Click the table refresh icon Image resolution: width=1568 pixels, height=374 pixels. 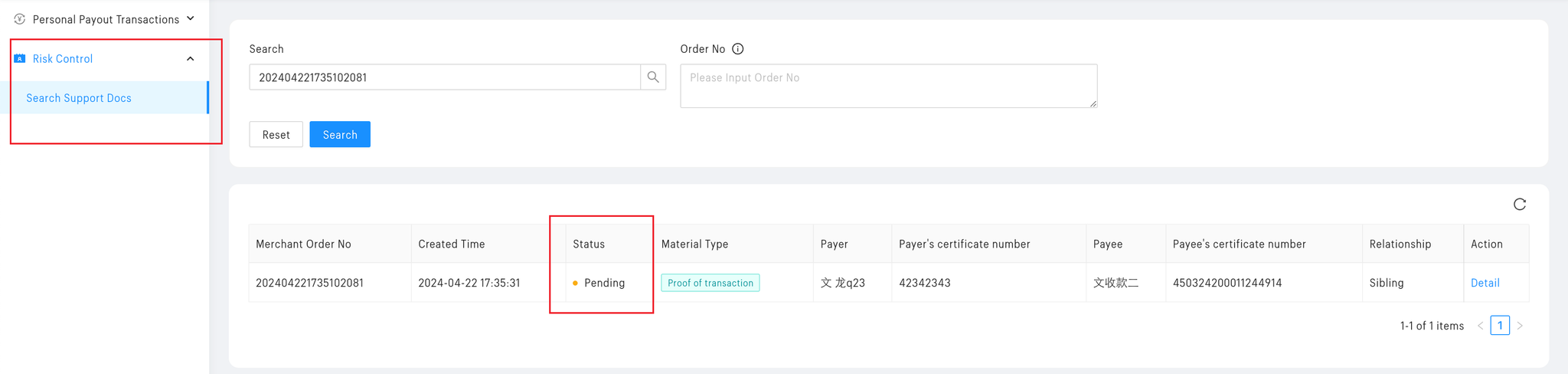click(x=1520, y=204)
